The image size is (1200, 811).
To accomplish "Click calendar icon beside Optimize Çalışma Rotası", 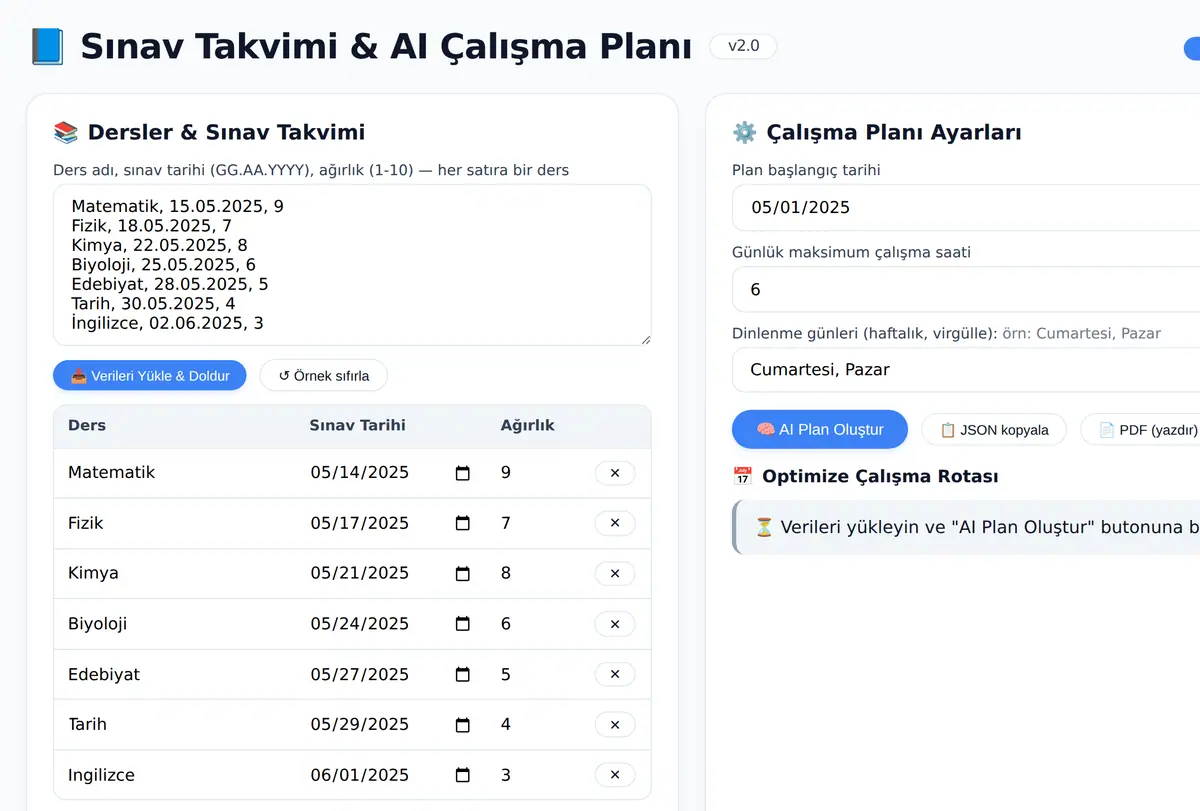I will coord(742,477).
